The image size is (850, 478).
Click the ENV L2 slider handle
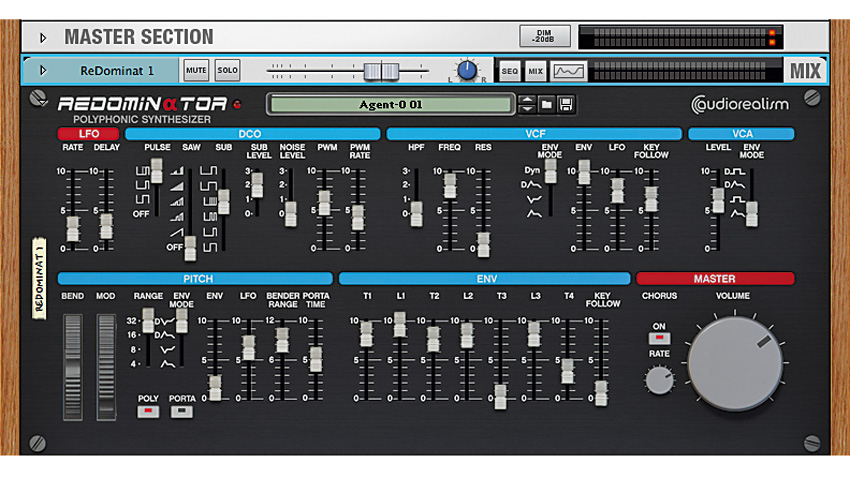tap(467, 335)
